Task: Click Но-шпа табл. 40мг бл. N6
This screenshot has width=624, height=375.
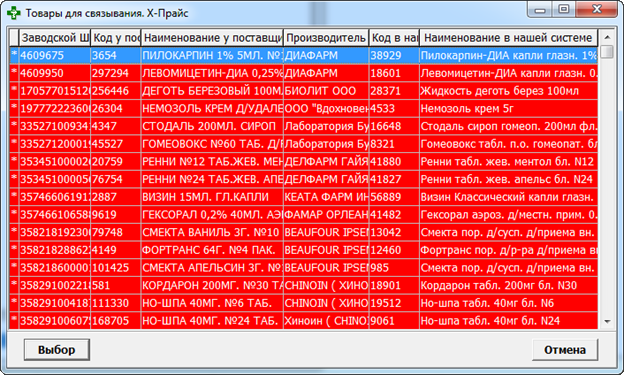Action: pyautogui.click(x=509, y=303)
